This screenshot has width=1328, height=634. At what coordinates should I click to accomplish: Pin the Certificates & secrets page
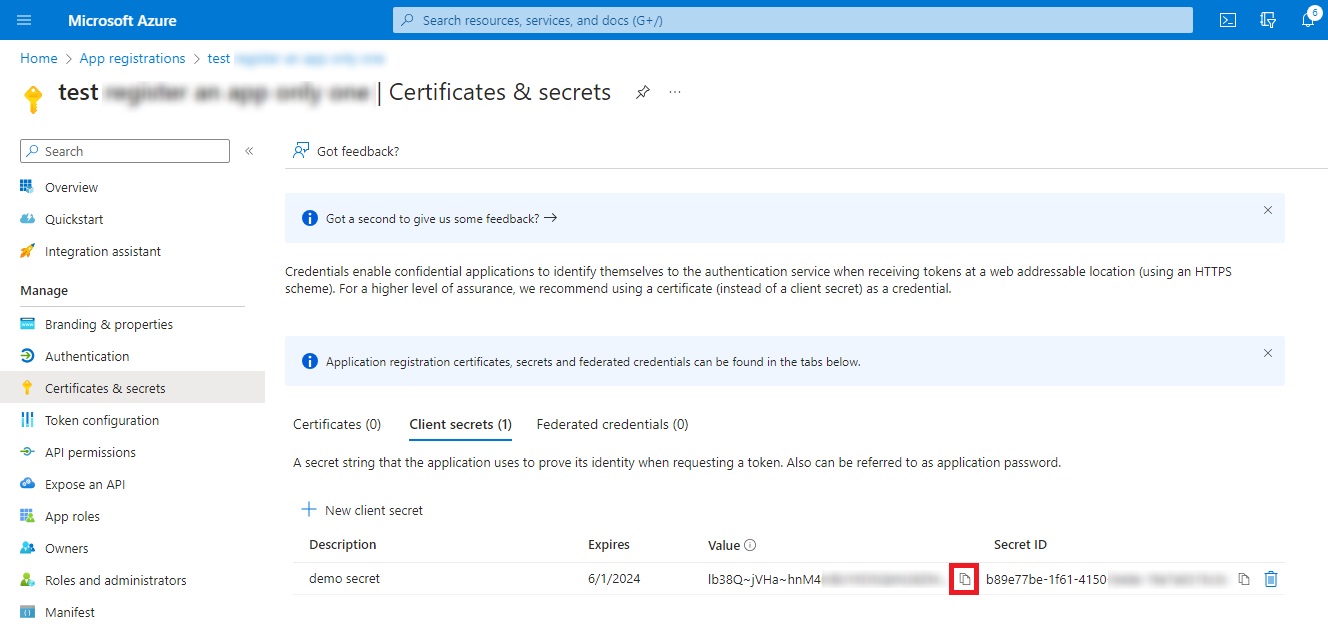click(643, 92)
